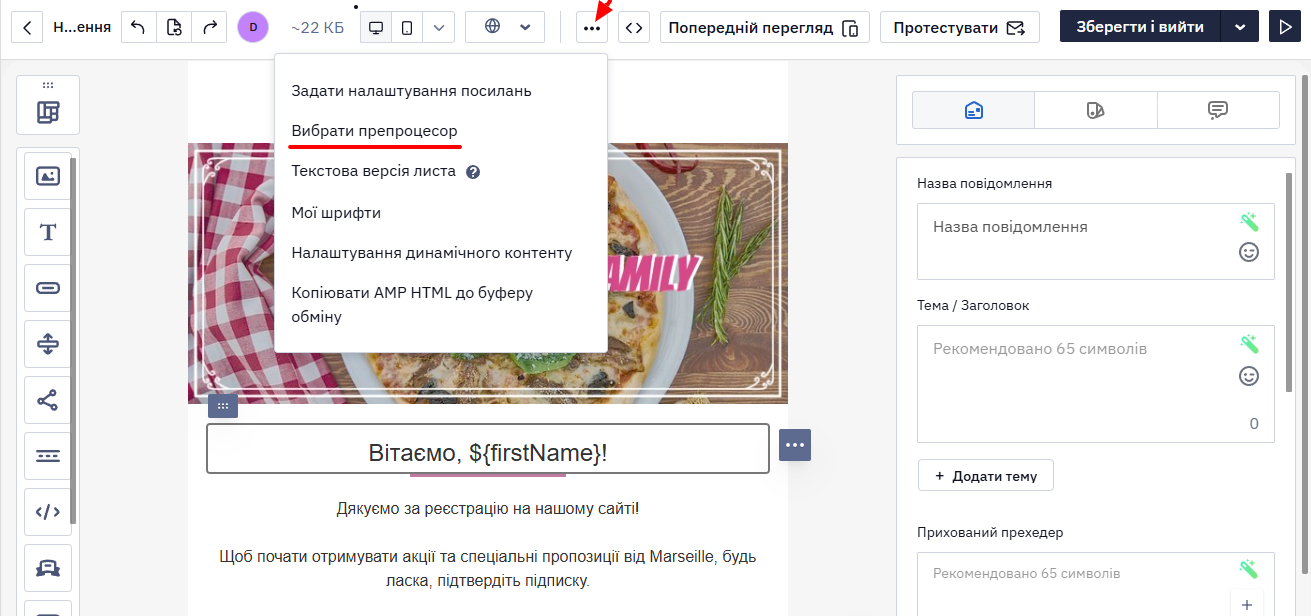Click the block drag handle icon

[223, 406]
